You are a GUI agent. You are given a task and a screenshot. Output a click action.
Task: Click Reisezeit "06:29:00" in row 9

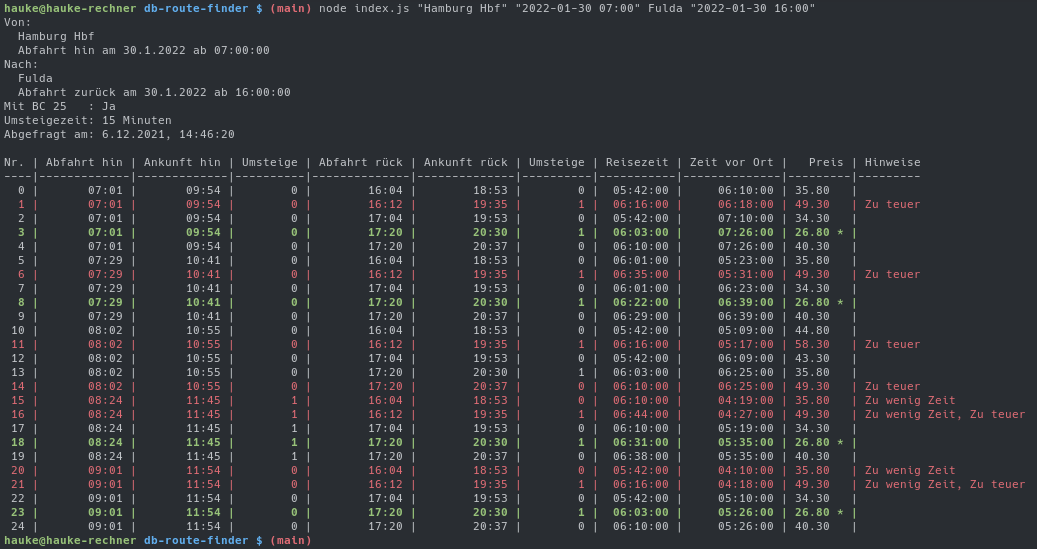coord(640,316)
